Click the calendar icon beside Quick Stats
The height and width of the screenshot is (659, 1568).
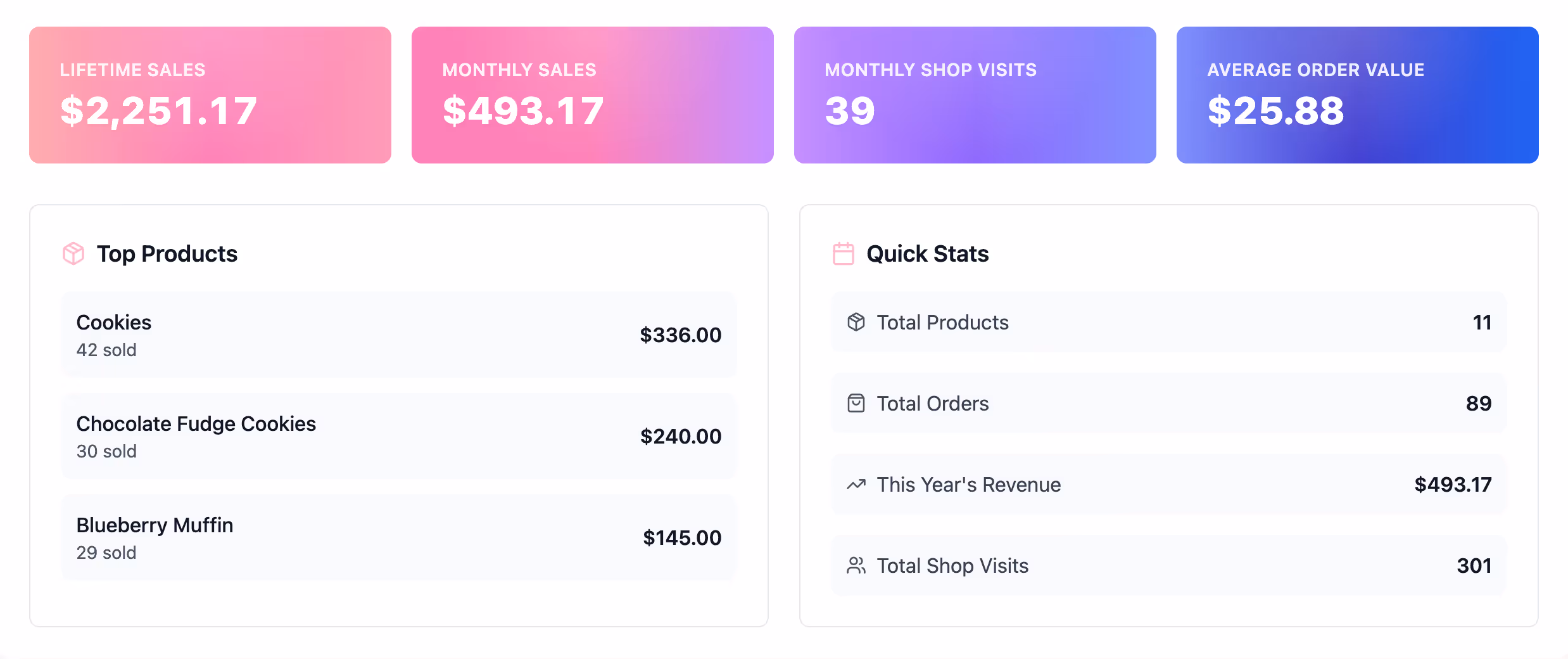[843, 253]
